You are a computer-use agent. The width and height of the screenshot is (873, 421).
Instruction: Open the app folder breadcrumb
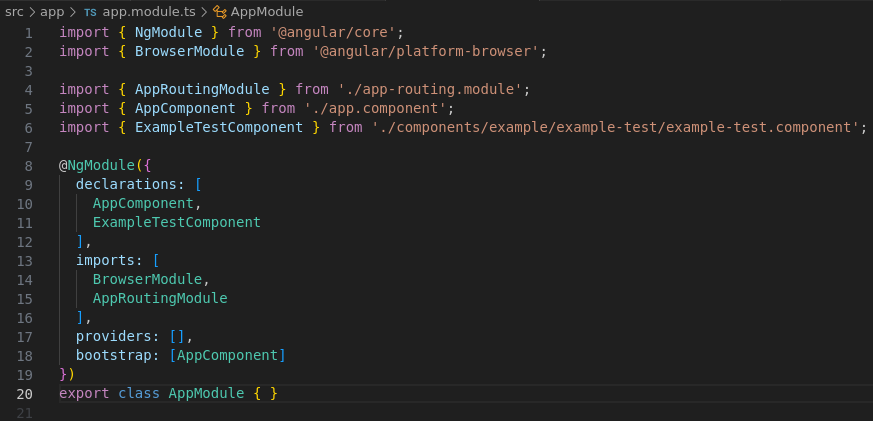coord(52,12)
